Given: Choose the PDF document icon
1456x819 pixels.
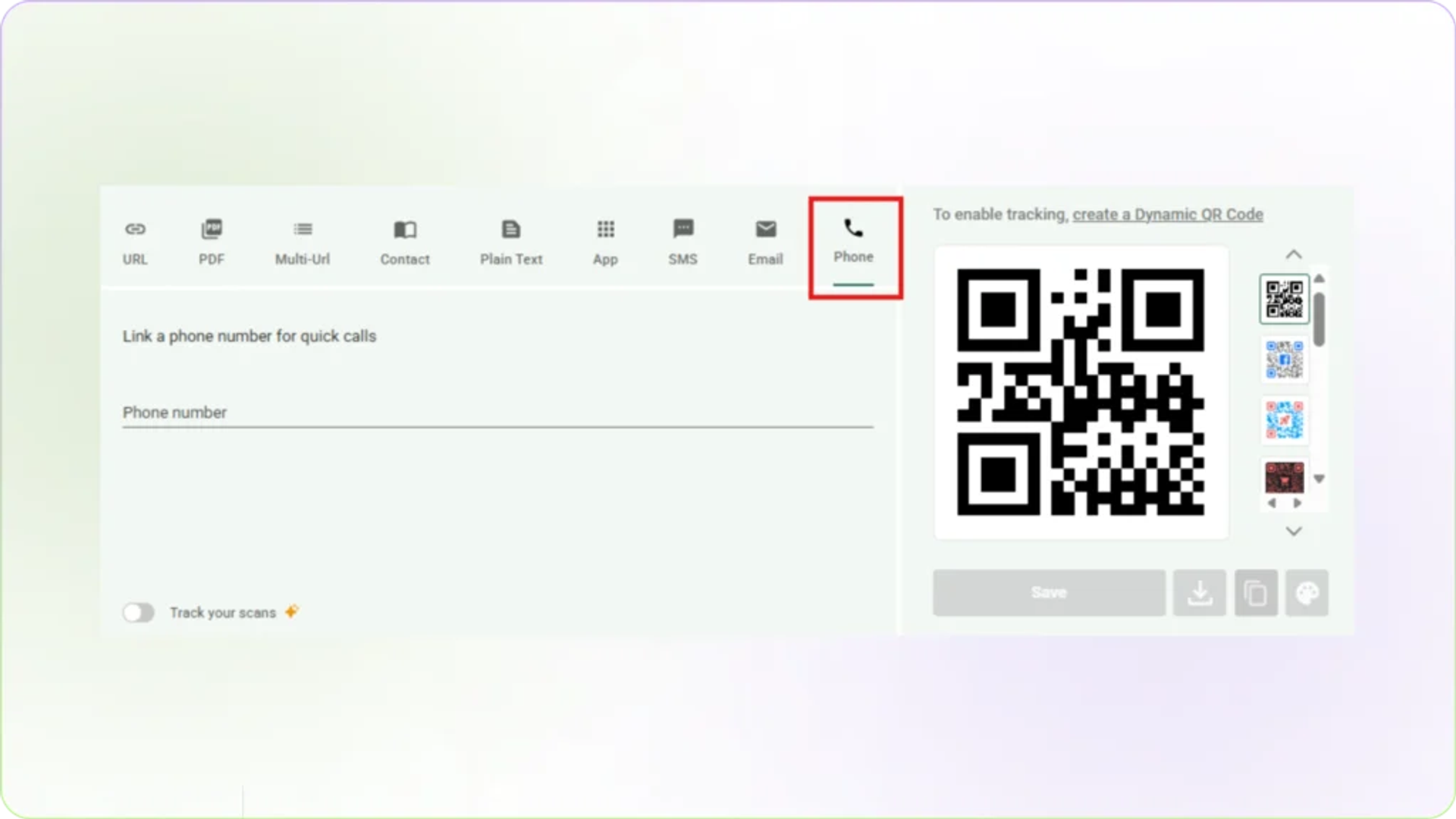Looking at the screenshot, I should click(x=212, y=229).
